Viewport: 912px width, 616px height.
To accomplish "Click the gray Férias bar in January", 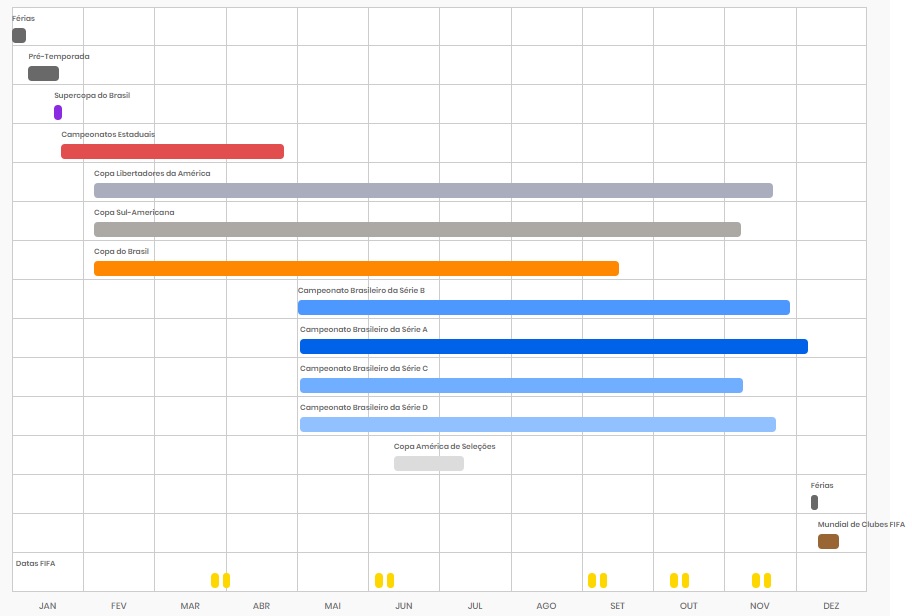I will 19,36.
